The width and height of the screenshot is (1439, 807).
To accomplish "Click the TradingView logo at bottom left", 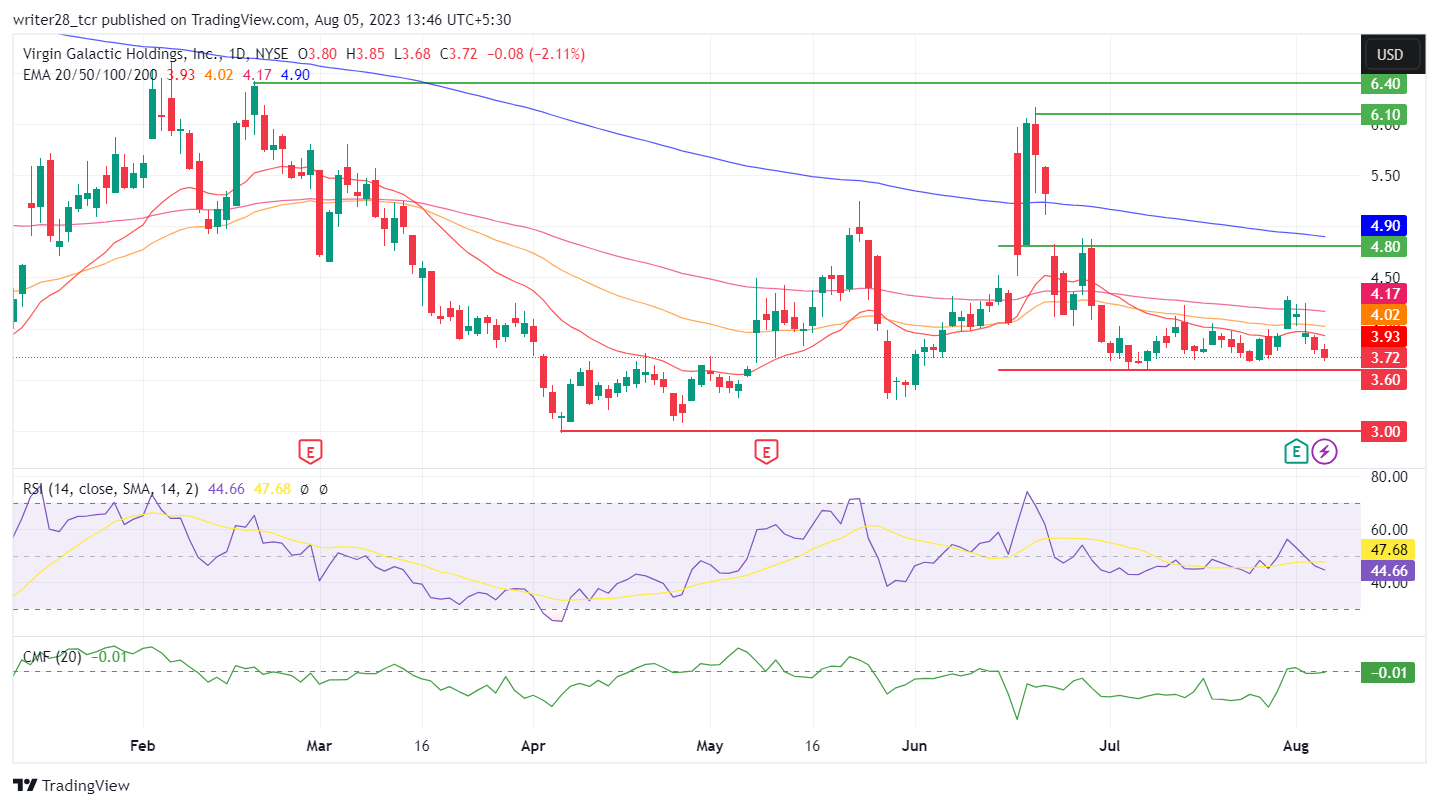I will [x=71, y=786].
